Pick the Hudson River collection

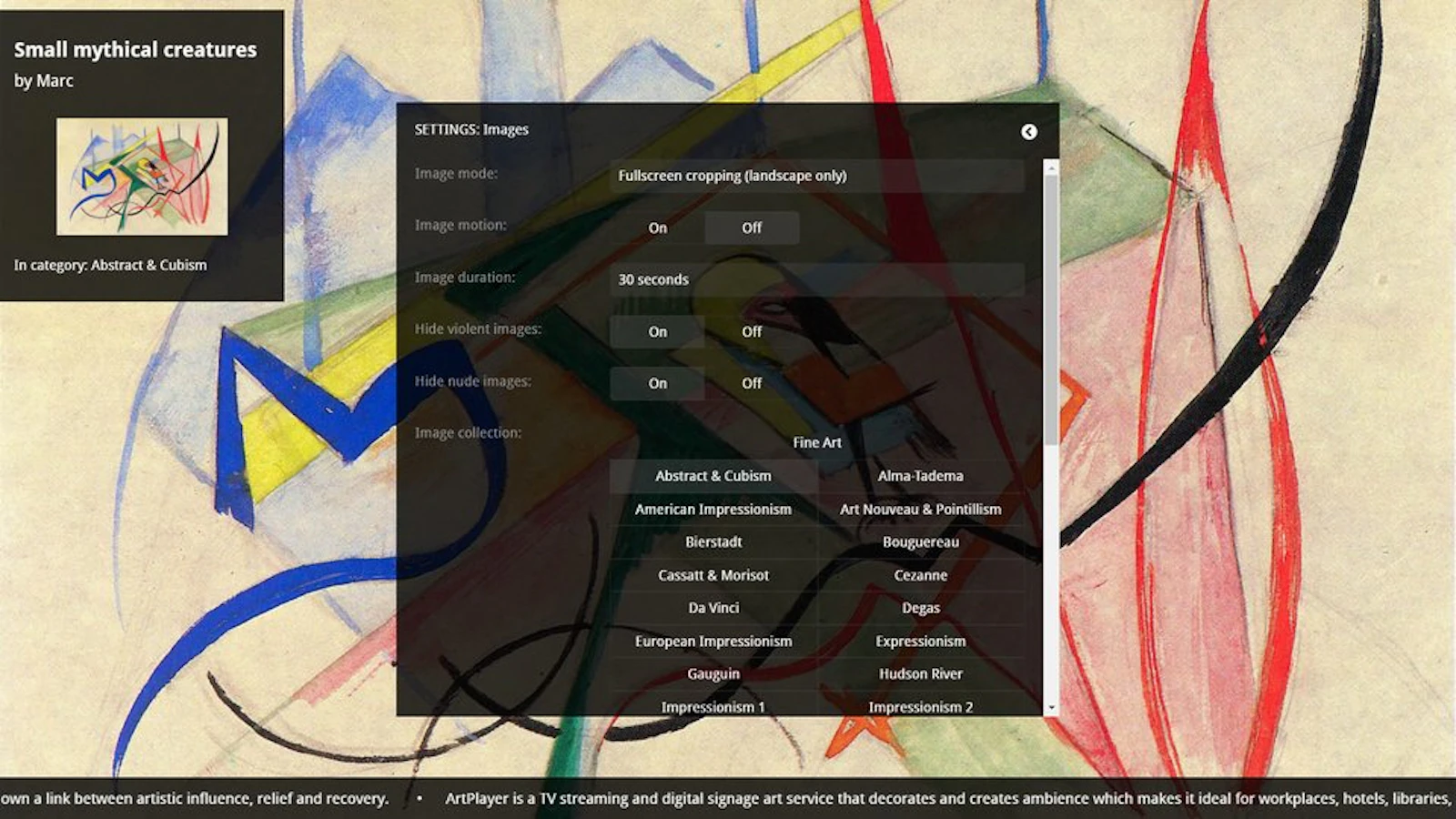921,674
